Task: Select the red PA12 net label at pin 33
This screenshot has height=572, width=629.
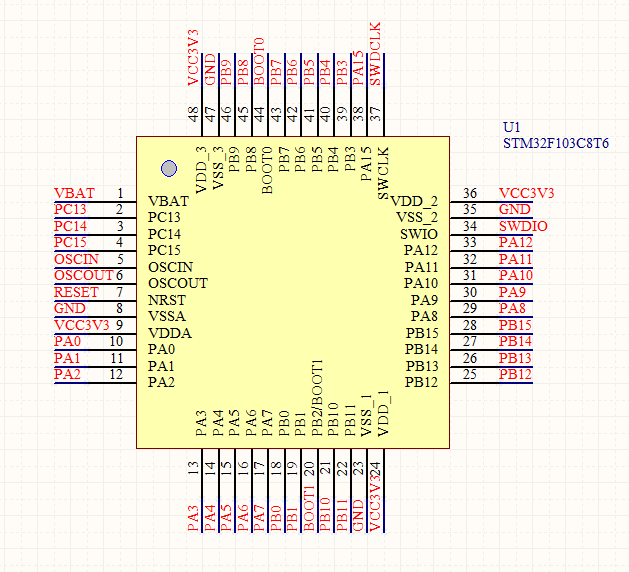Action: click(515, 243)
